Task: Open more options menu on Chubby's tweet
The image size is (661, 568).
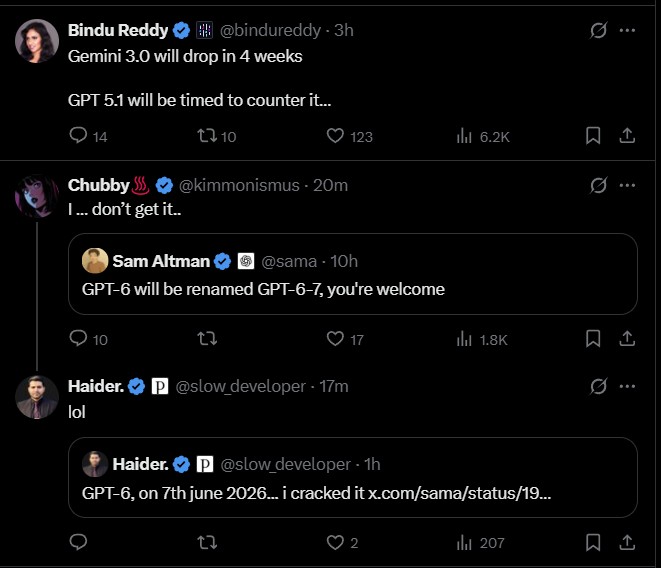Action: [x=627, y=185]
